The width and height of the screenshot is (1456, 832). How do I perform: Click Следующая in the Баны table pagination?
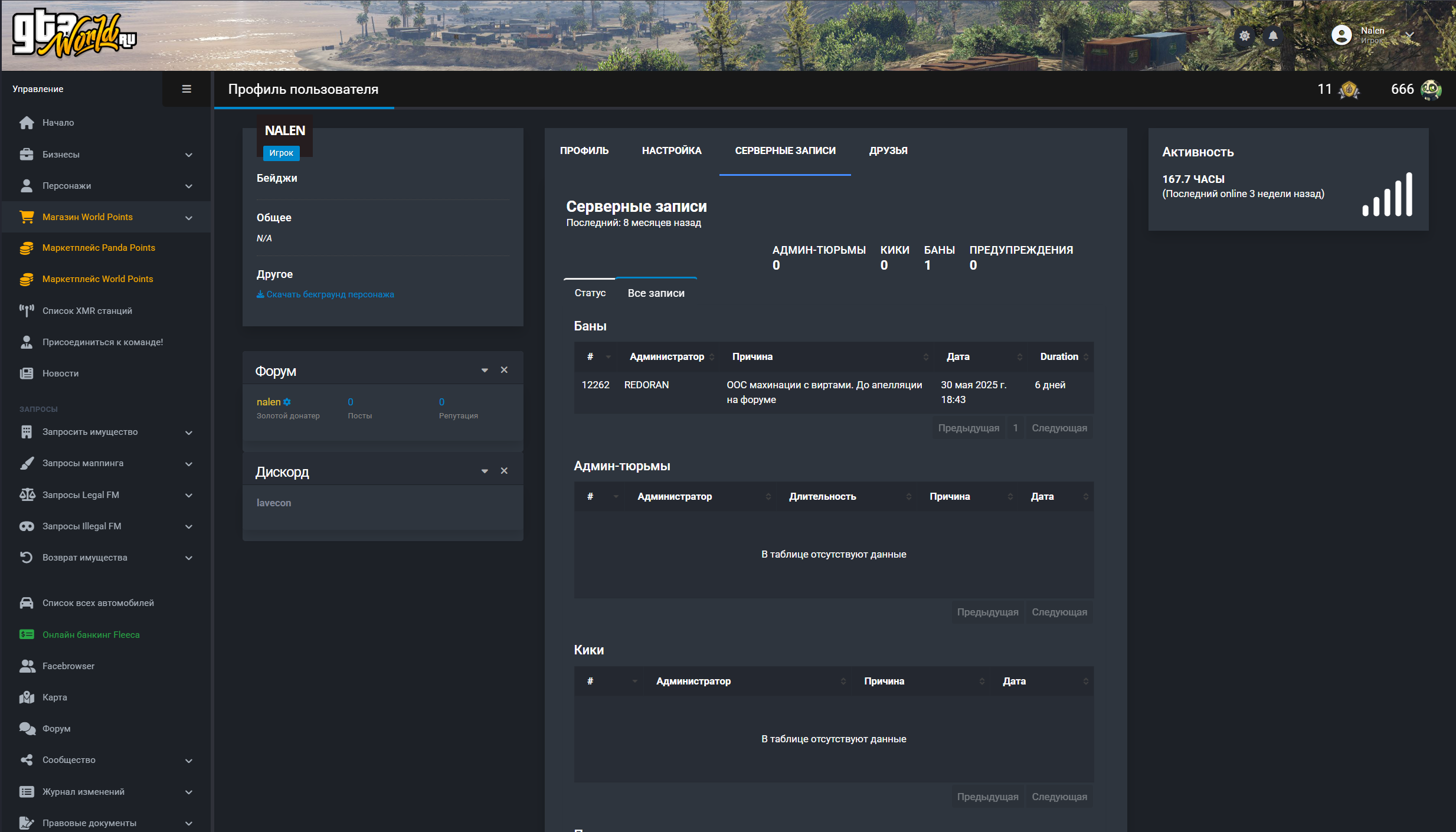click(1059, 428)
